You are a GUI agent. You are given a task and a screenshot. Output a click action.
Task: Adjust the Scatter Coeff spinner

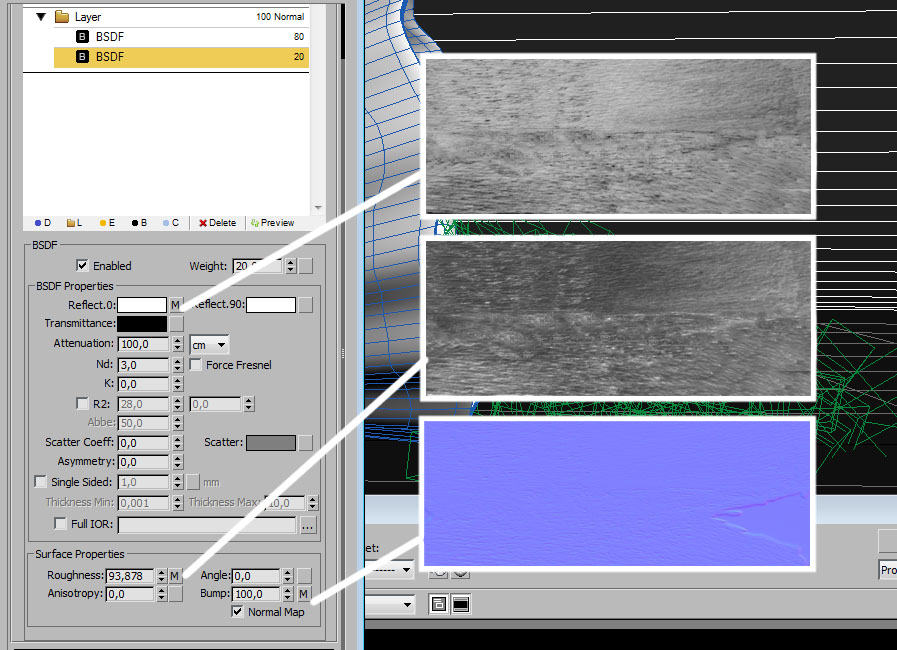click(x=177, y=443)
